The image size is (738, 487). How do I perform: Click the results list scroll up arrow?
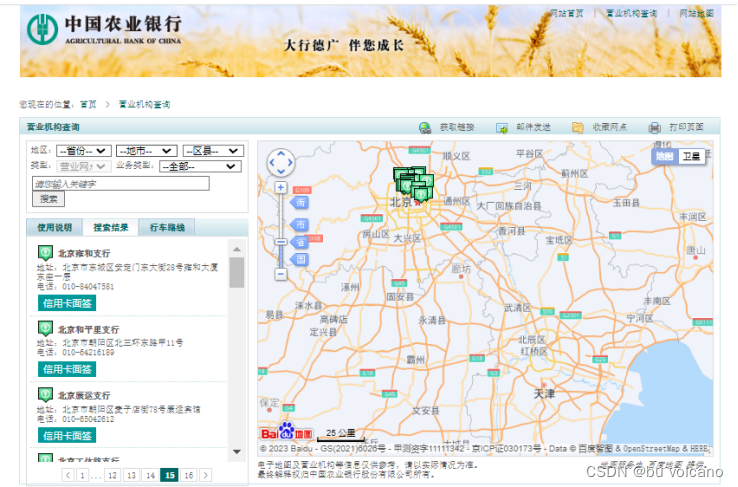[x=237, y=249]
